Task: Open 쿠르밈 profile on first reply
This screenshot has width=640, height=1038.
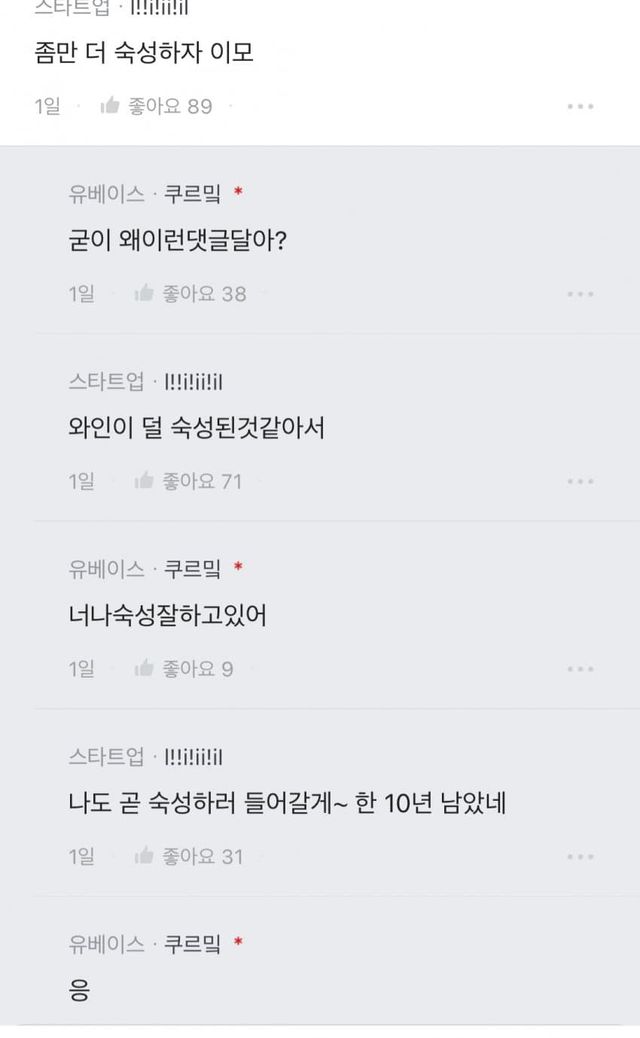Action: point(192,193)
